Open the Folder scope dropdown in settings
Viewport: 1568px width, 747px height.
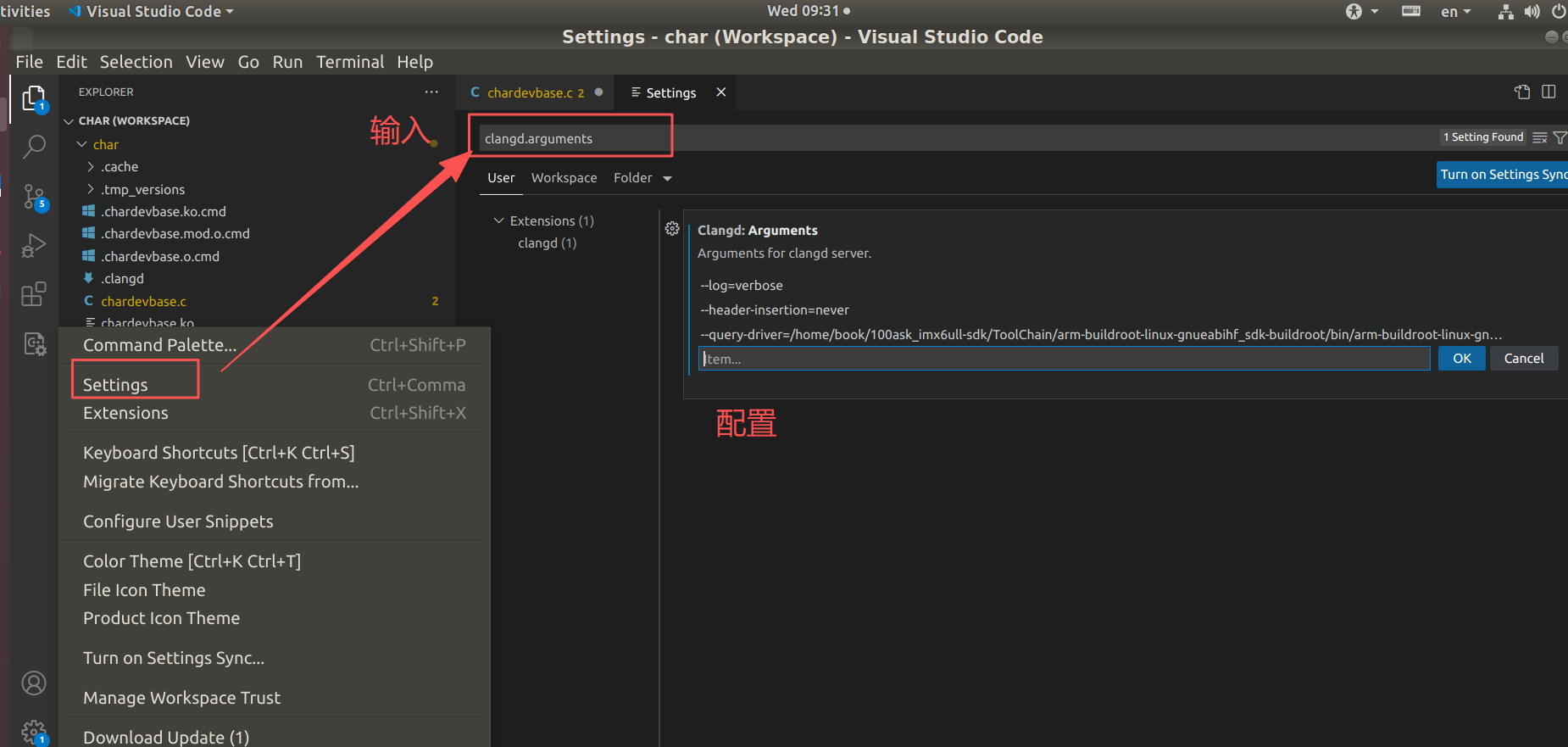coord(642,178)
